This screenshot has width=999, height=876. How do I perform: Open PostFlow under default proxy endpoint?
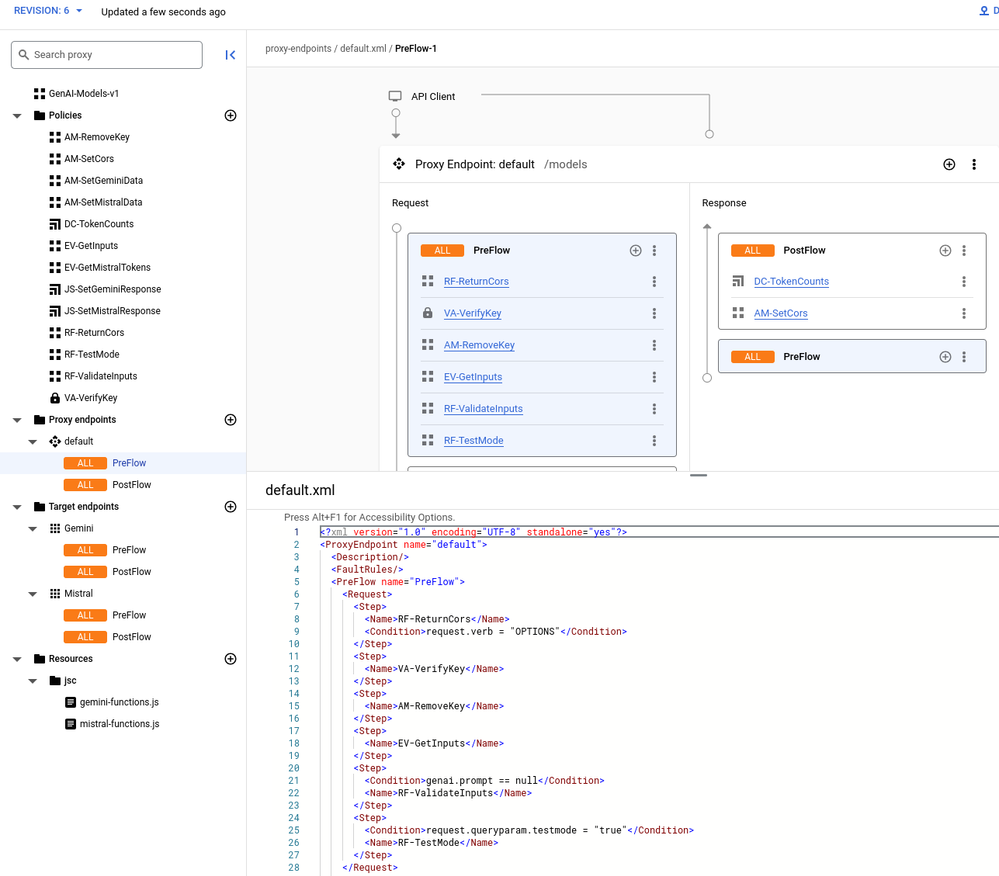[x=131, y=485]
